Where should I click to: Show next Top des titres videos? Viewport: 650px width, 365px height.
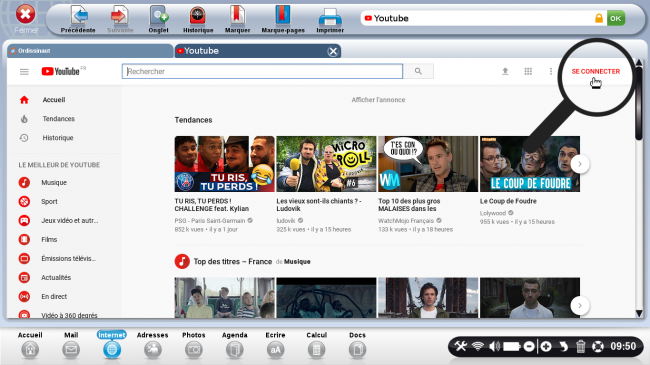point(580,306)
